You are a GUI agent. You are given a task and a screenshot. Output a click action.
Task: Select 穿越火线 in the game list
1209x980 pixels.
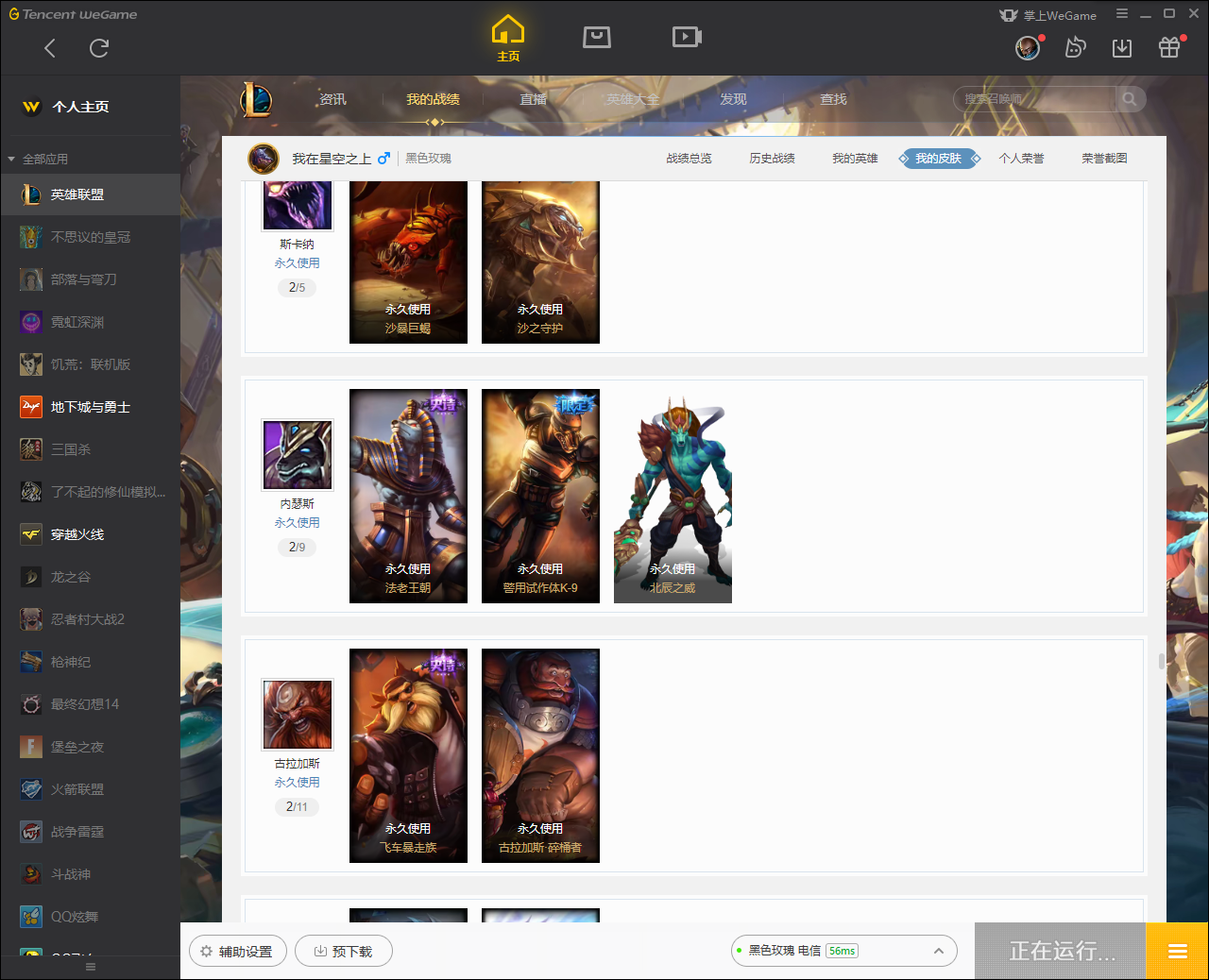(90, 534)
